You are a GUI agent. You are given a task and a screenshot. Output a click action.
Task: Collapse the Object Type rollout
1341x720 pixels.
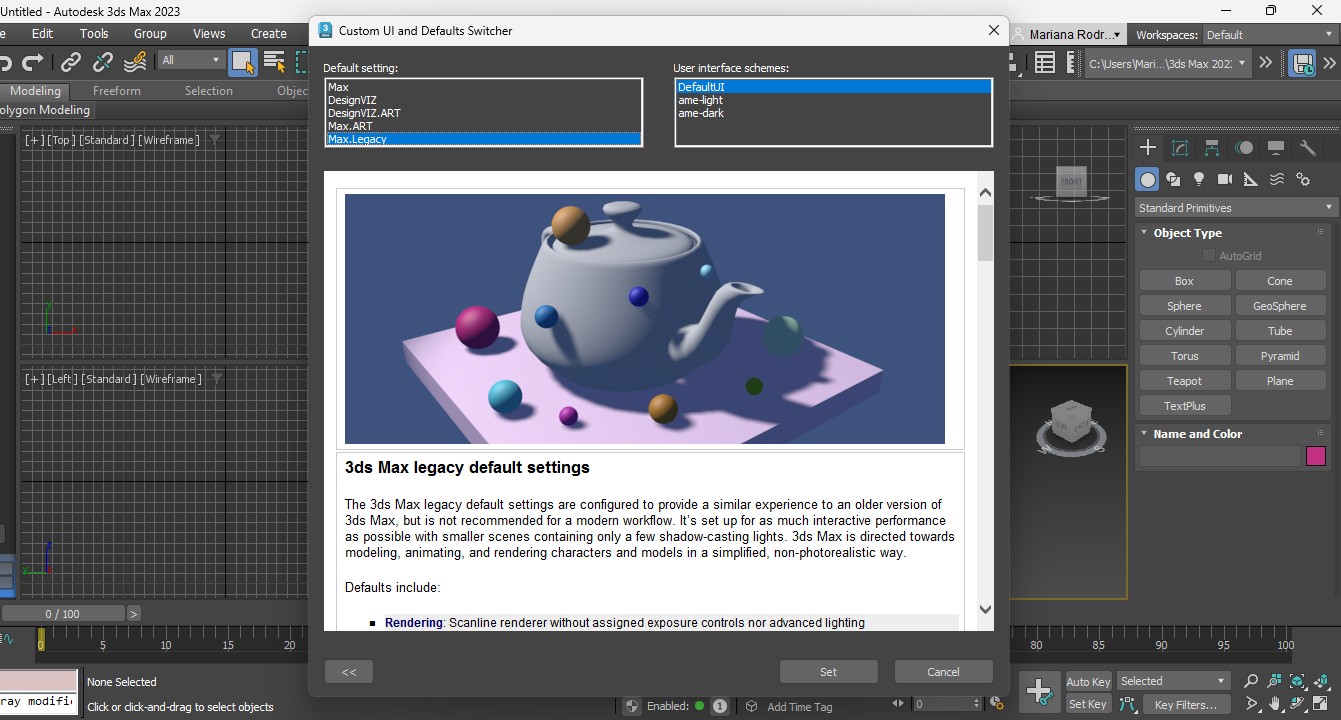coord(1187,233)
